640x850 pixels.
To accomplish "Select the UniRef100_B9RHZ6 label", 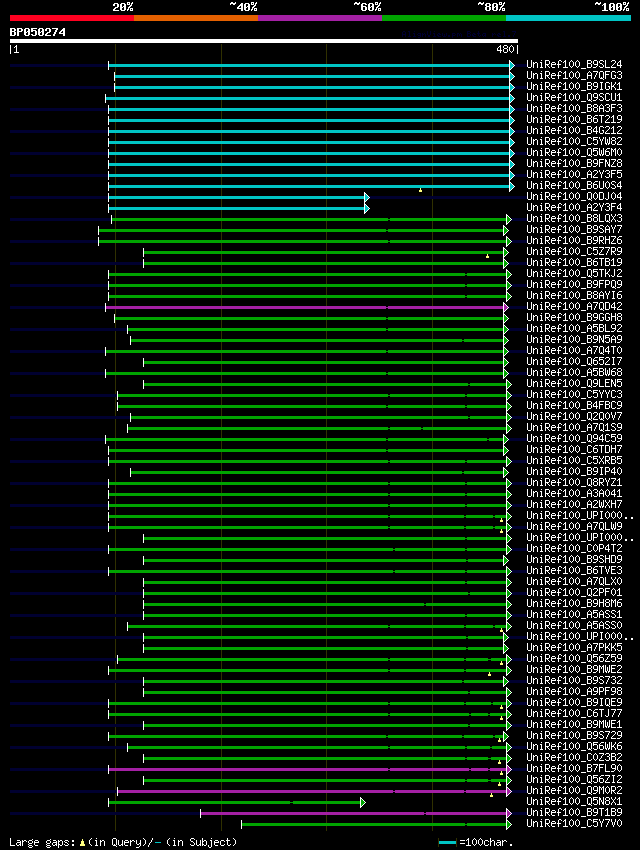I will coord(574,240).
